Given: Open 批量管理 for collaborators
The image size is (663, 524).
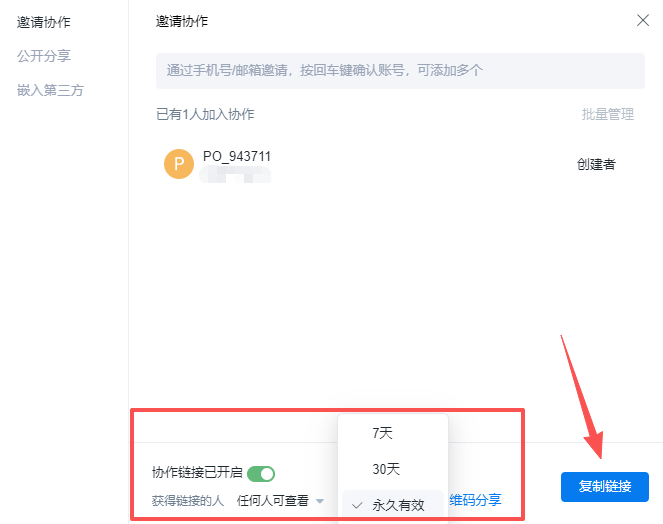Looking at the screenshot, I should (607, 114).
